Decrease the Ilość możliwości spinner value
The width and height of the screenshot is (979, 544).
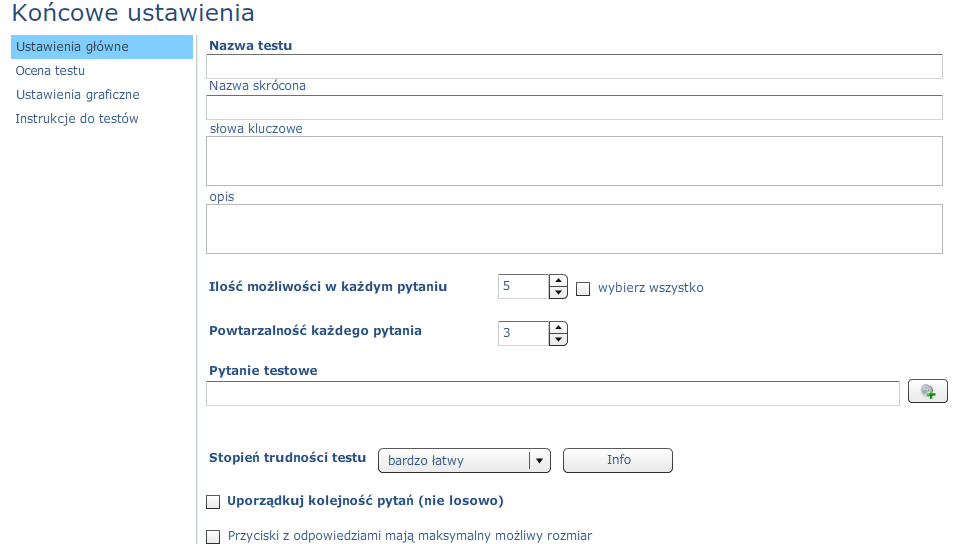click(x=558, y=292)
